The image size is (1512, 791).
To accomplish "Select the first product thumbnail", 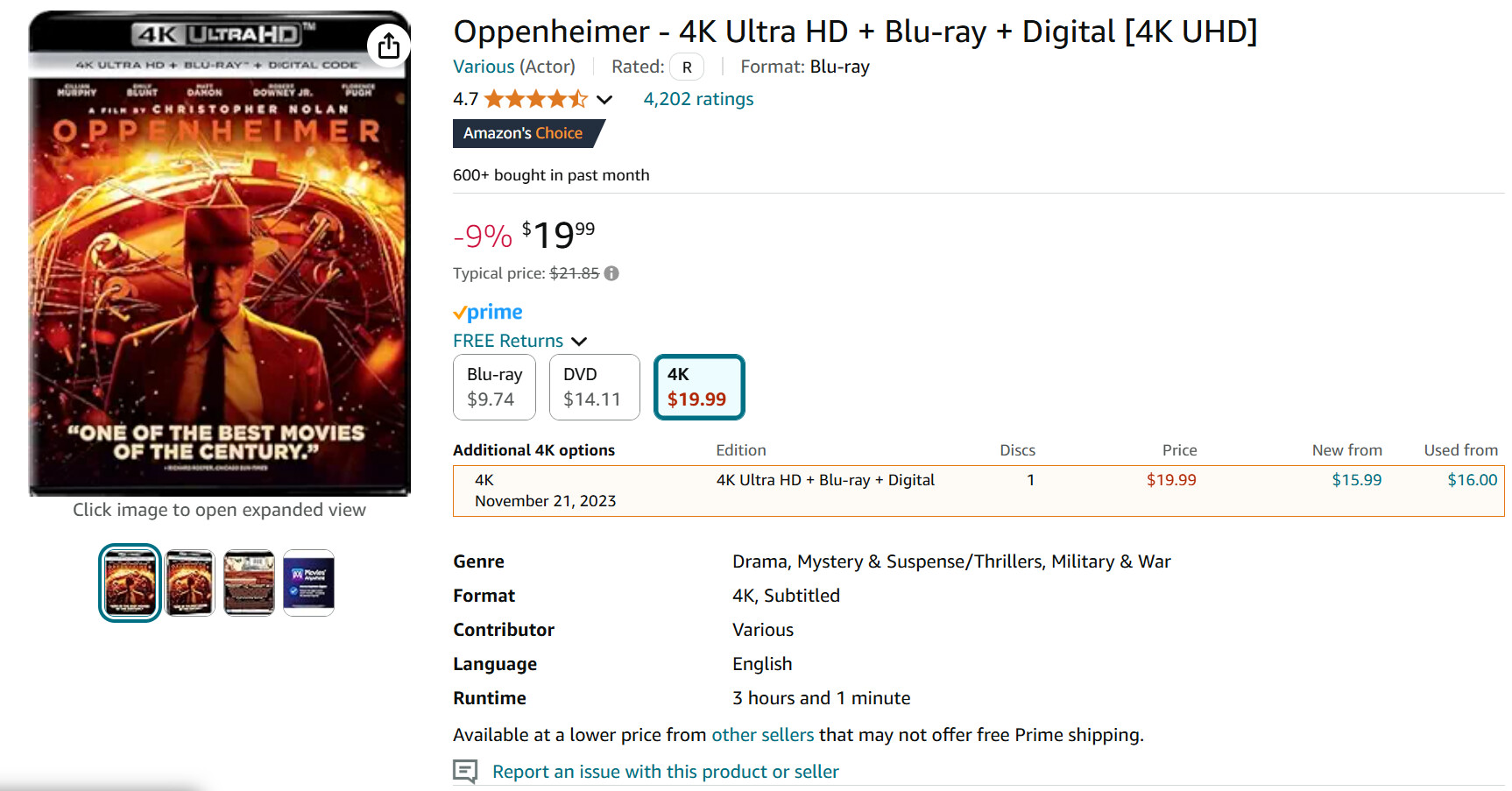I will [130, 583].
